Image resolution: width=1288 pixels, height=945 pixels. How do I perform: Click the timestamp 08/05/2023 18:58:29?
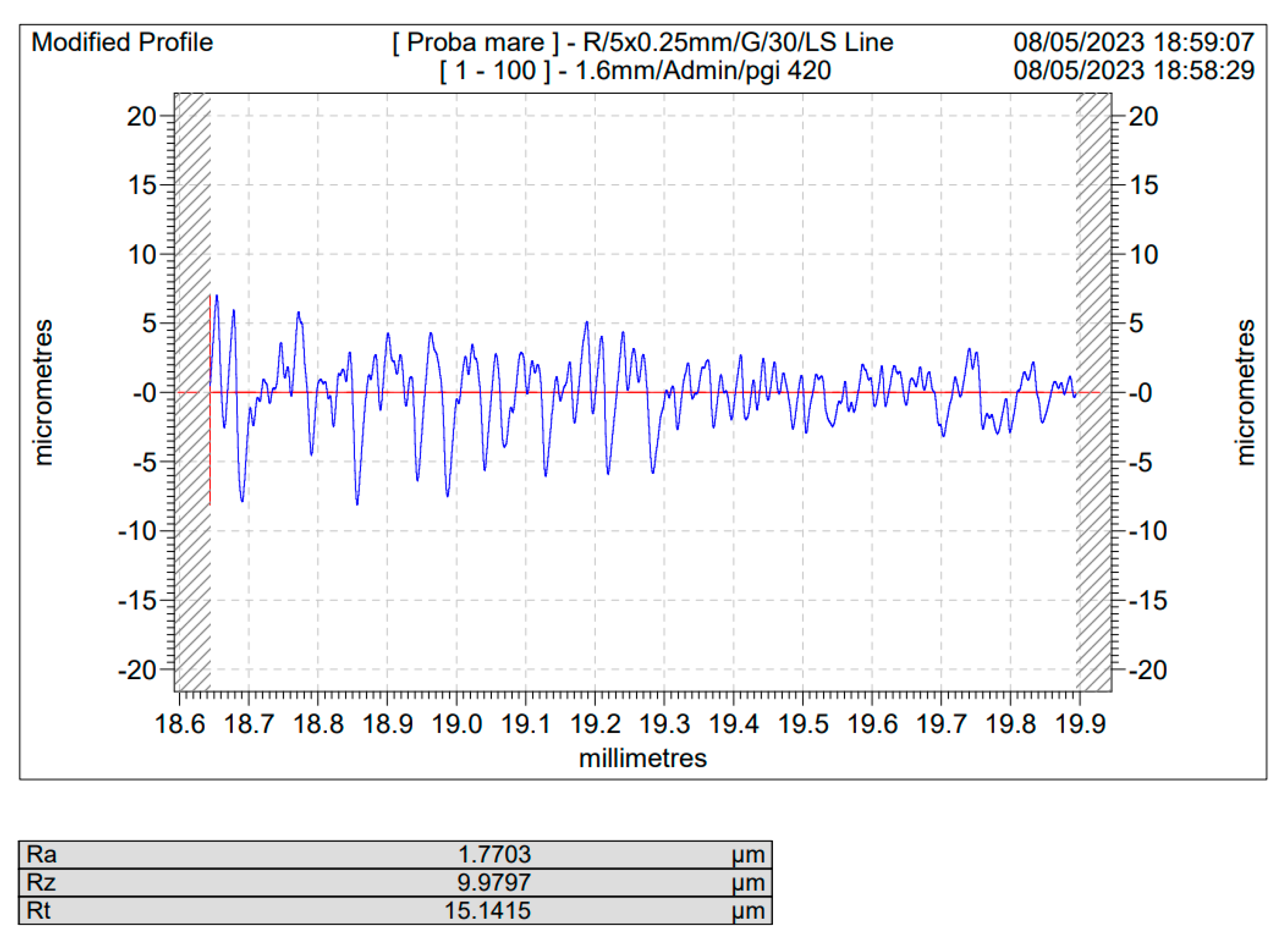tap(1134, 70)
